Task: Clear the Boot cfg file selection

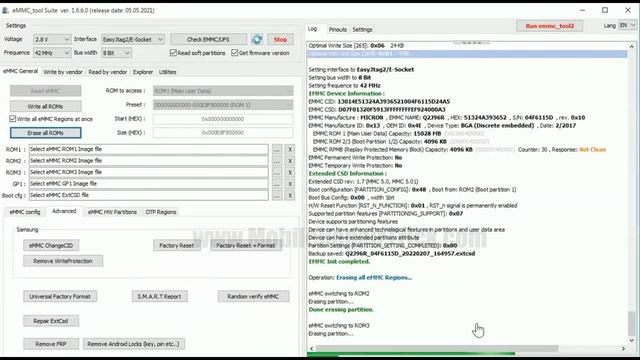Action: [x=290, y=195]
